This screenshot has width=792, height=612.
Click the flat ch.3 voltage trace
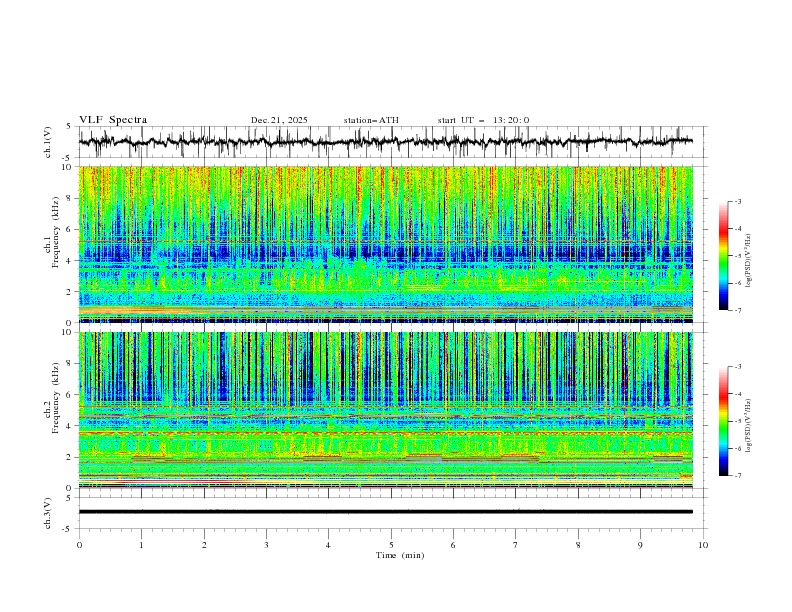[x=386, y=512]
